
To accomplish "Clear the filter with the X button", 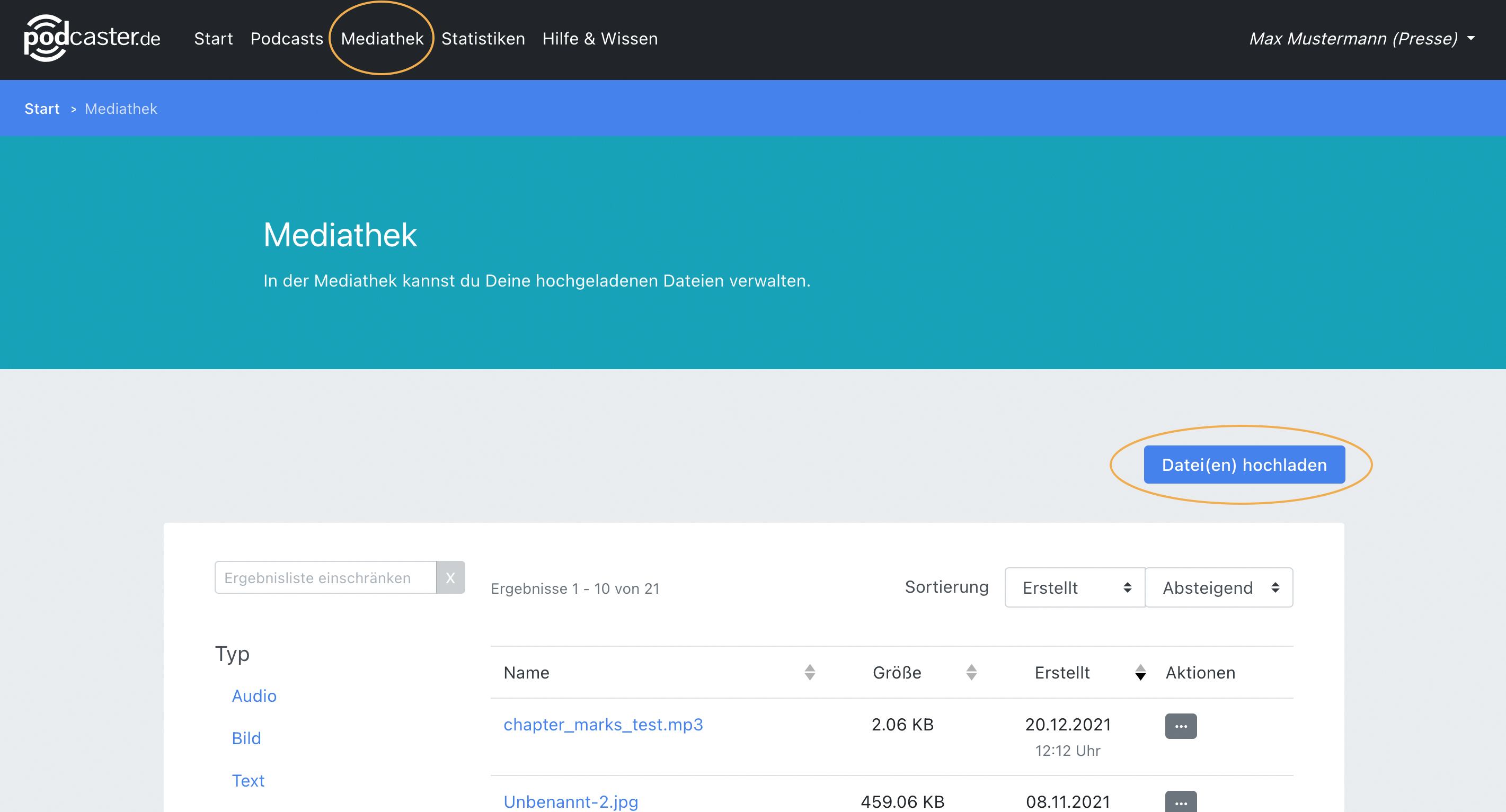I will click(450, 577).
